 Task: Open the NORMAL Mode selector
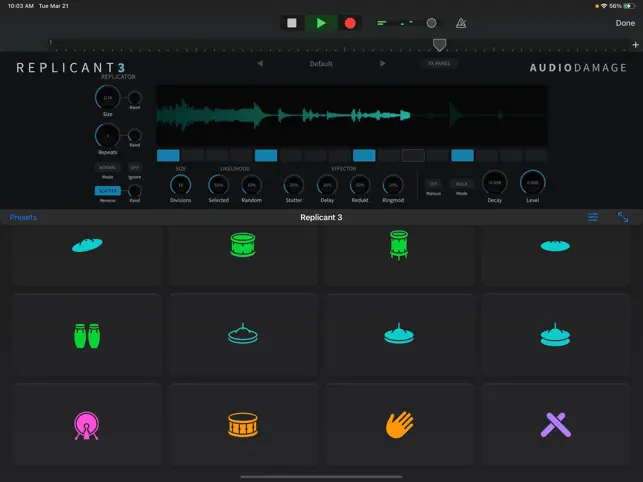(x=107, y=167)
